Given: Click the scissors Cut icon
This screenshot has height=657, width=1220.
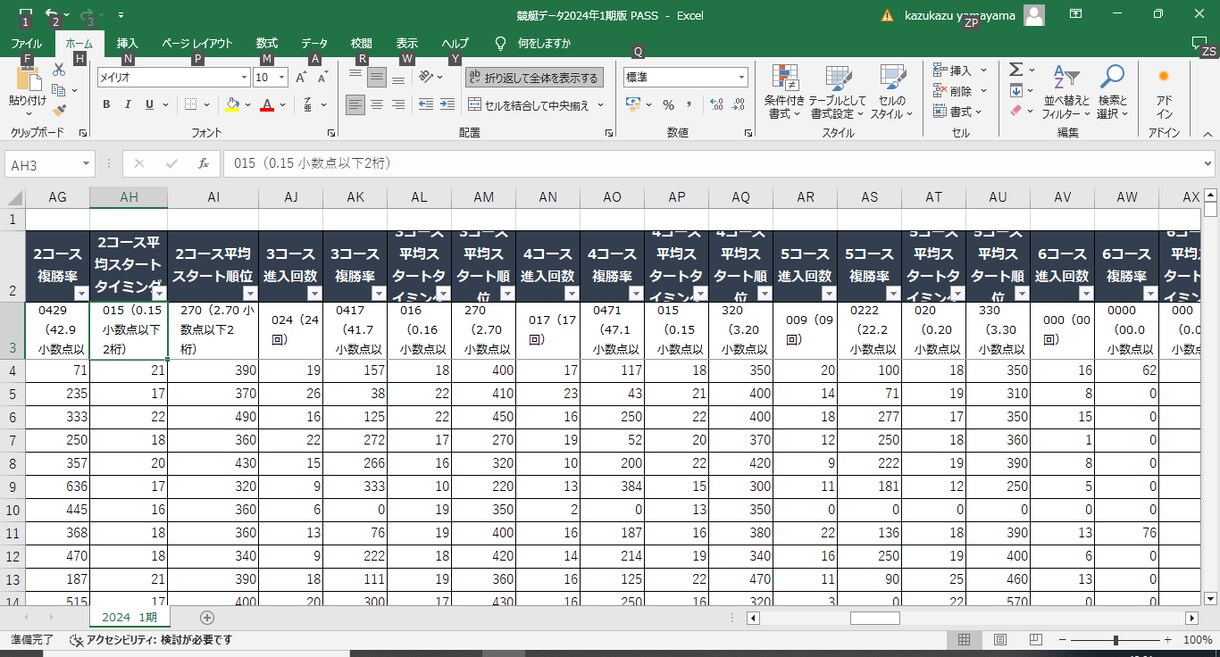Looking at the screenshot, I should pyautogui.click(x=59, y=70).
